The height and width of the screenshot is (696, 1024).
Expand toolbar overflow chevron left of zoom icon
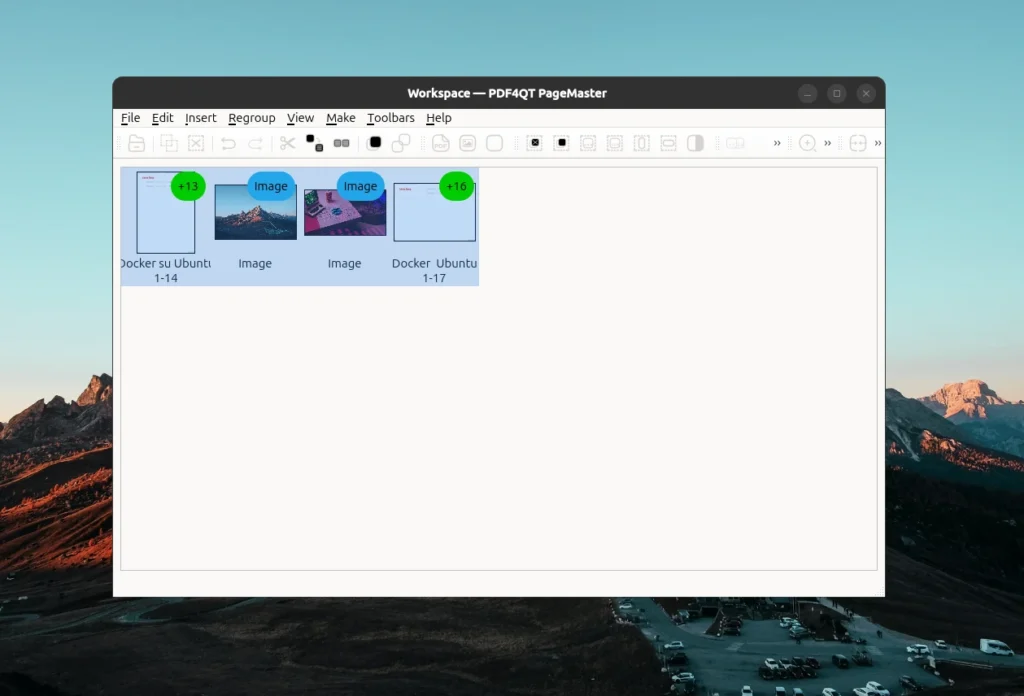777,143
